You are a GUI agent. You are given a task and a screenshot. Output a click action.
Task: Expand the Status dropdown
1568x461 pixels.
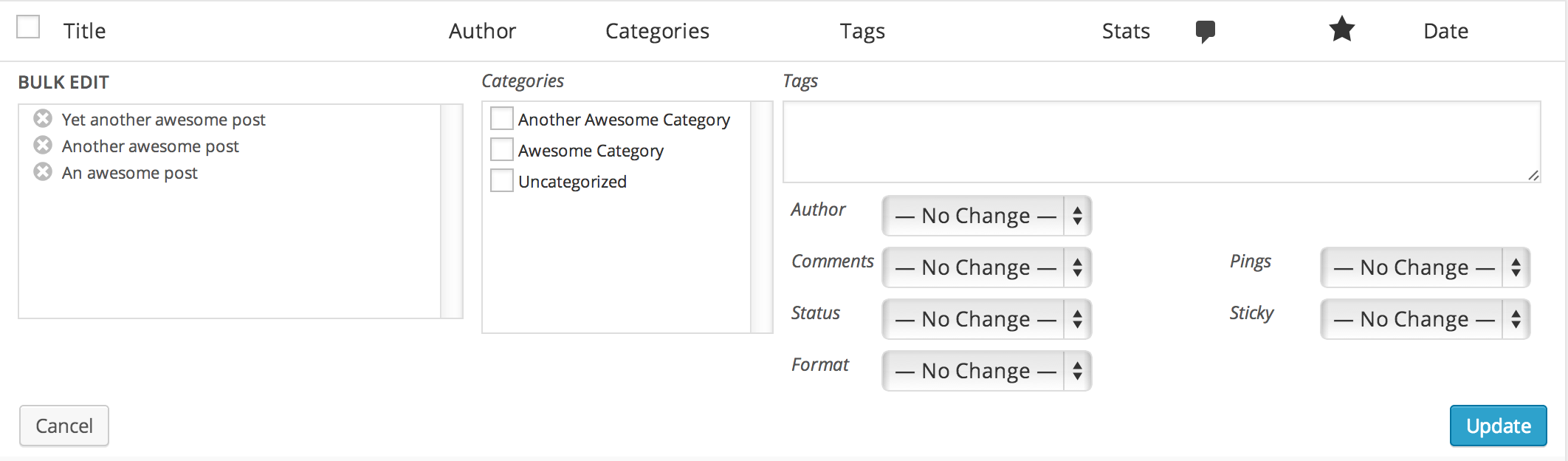pyautogui.click(x=986, y=319)
